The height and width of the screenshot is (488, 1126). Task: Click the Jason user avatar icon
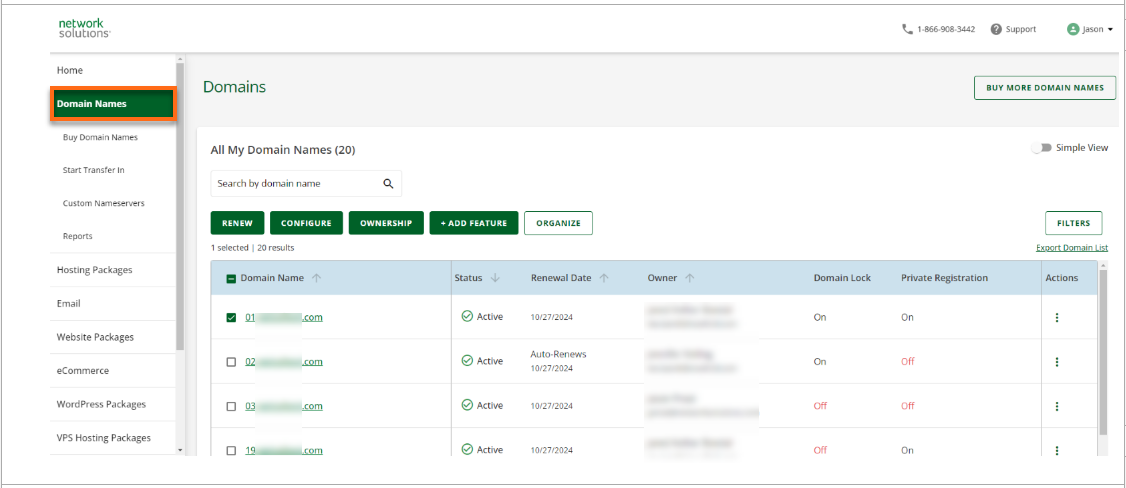coord(1073,29)
